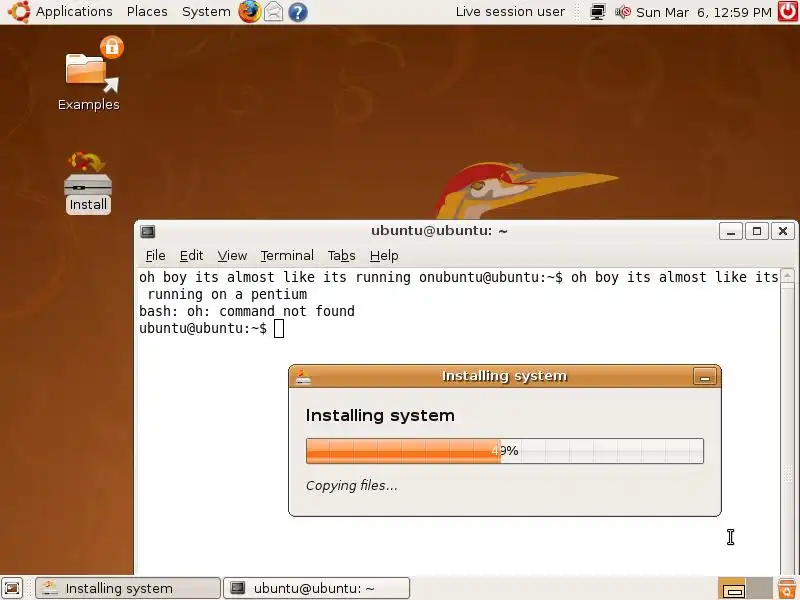This screenshot has height=600, width=800.
Task: Click Show Desktop button in bottom panel
Action: (x=12, y=588)
